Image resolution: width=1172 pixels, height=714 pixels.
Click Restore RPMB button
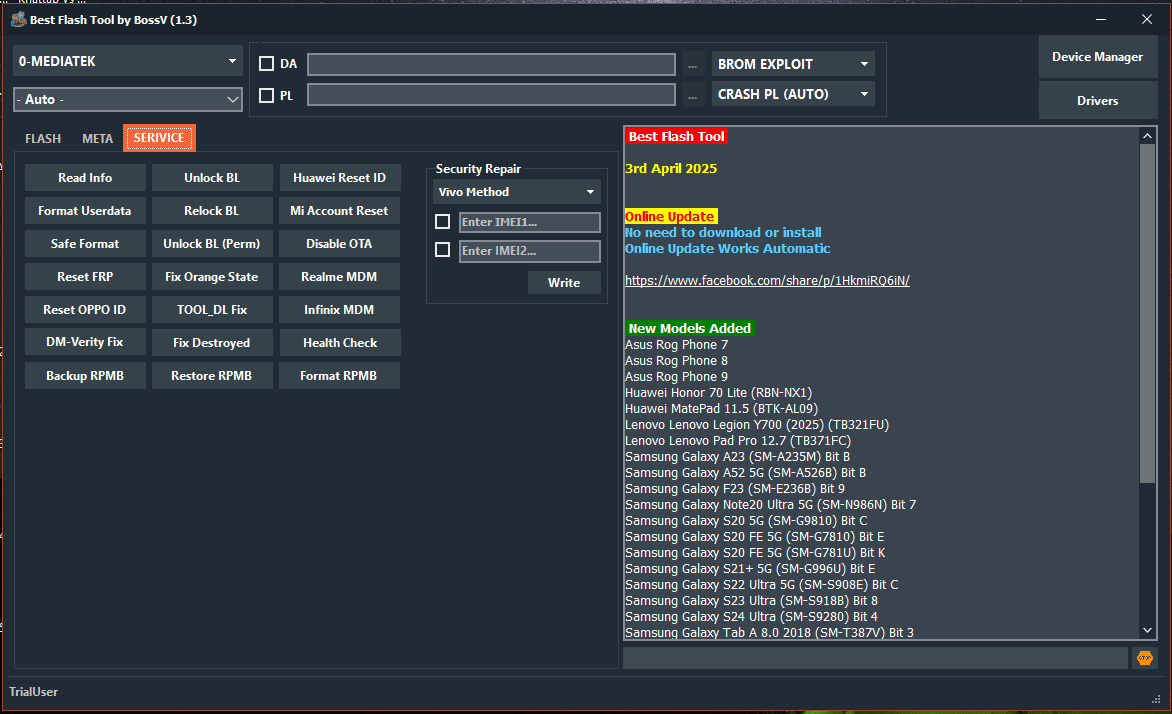coord(212,375)
